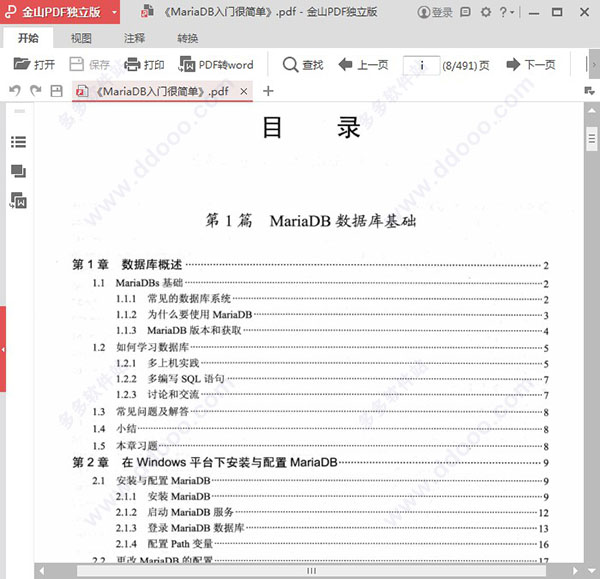
Task: Click TOC entry 1.1.1 常见的数据库系统
Action: (x=332, y=298)
